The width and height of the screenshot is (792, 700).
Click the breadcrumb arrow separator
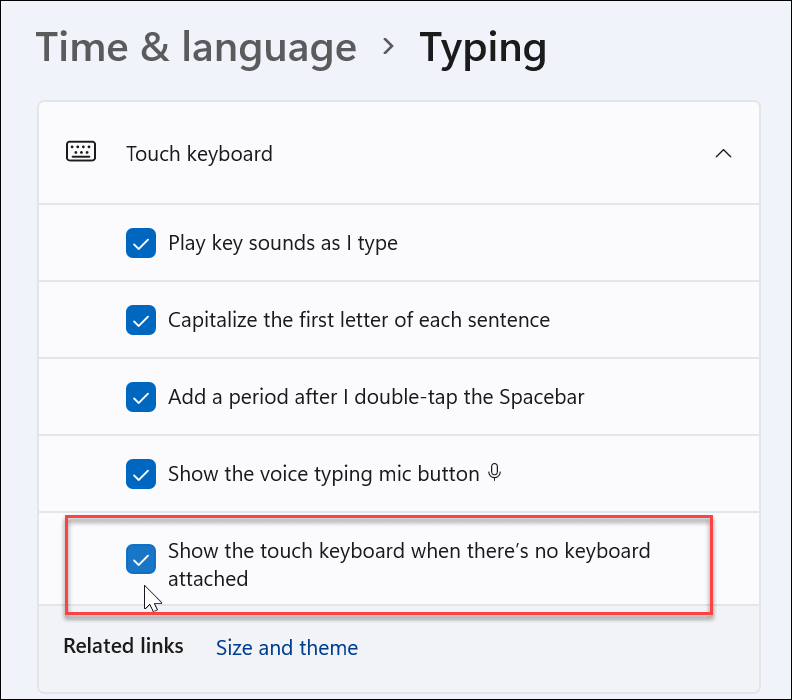(x=388, y=48)
